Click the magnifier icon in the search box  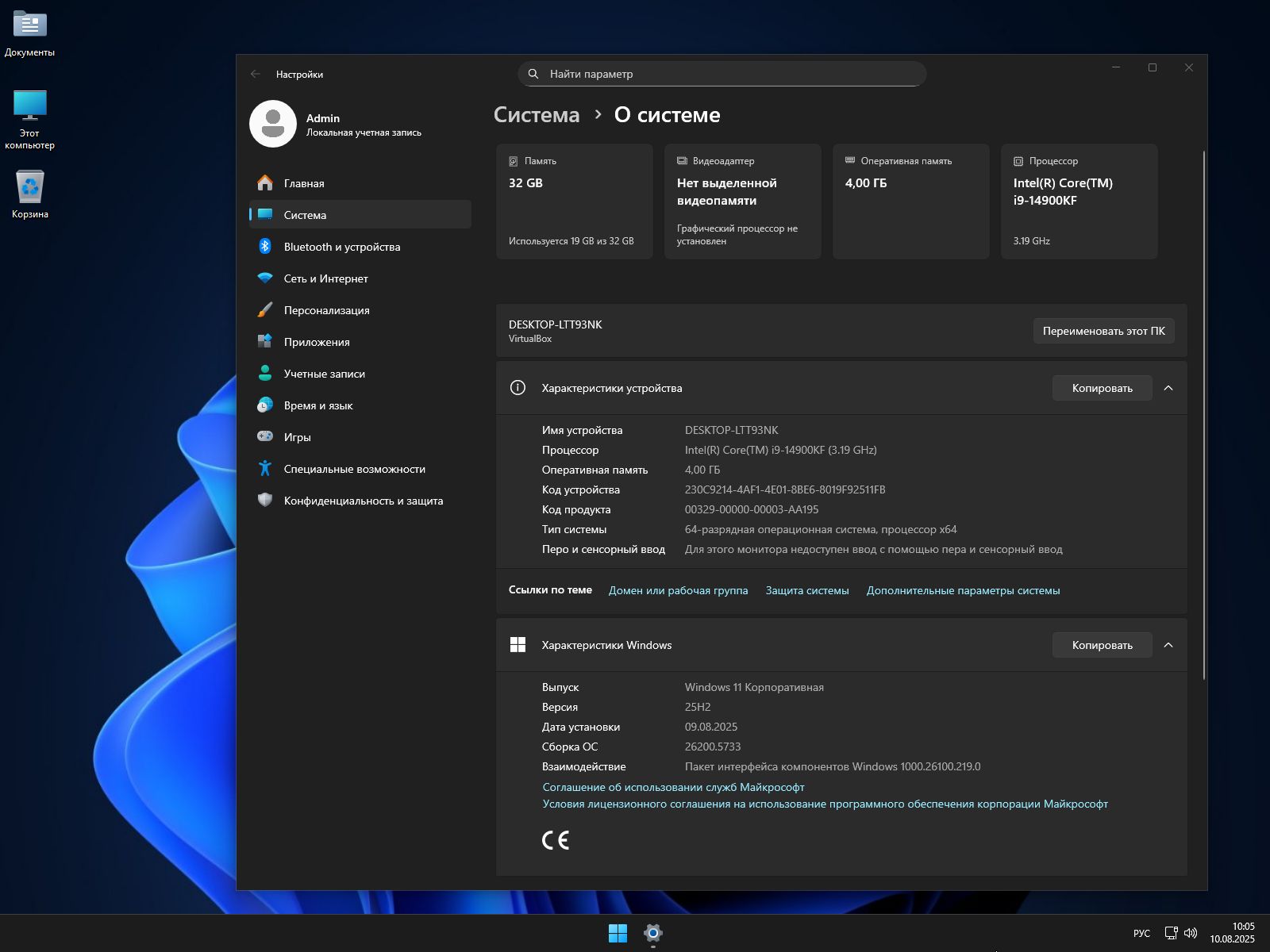pos(533,74)
